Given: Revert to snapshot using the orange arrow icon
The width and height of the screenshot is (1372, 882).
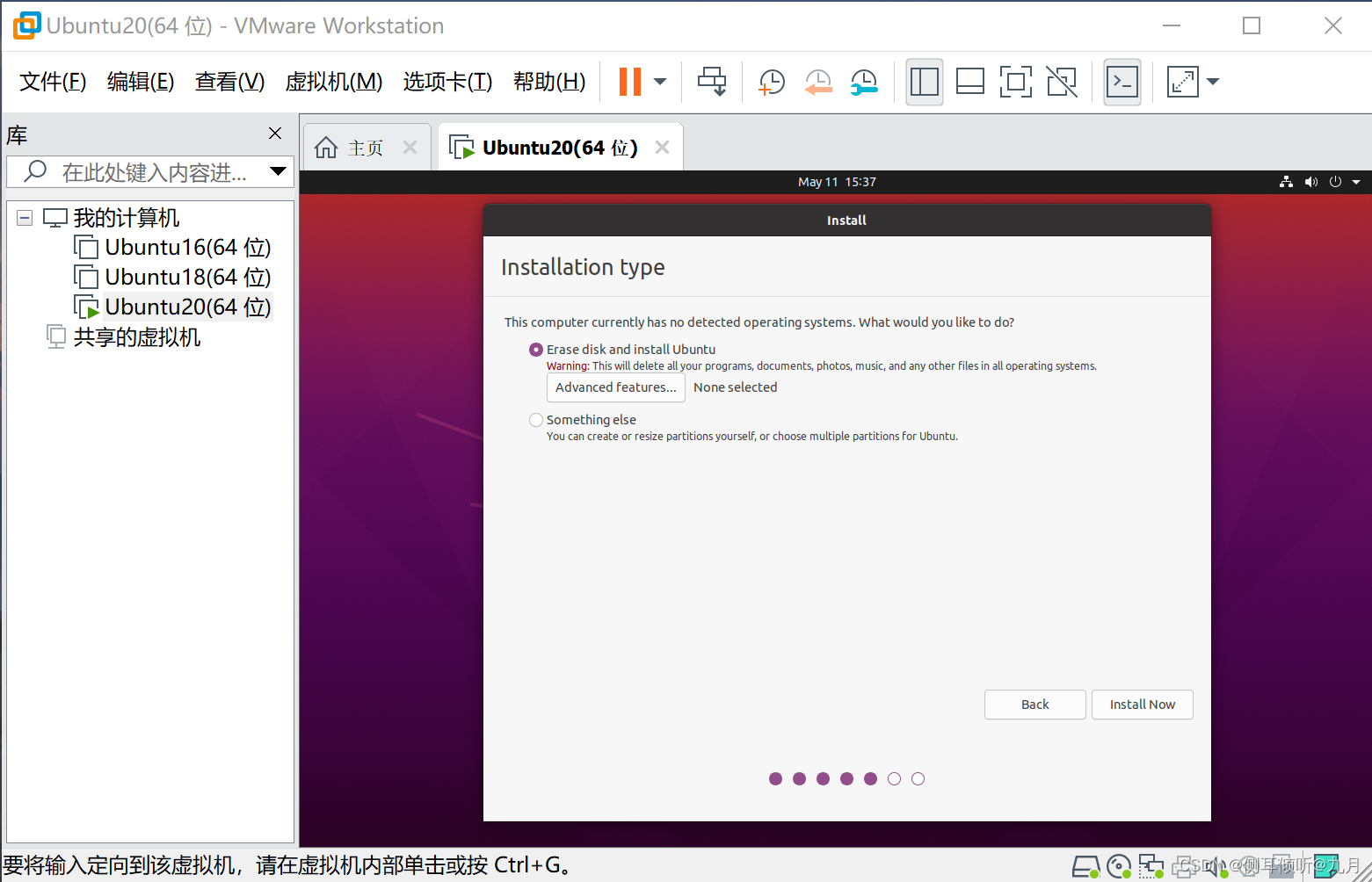Looking at the screenshot, I should coord(818,82).
